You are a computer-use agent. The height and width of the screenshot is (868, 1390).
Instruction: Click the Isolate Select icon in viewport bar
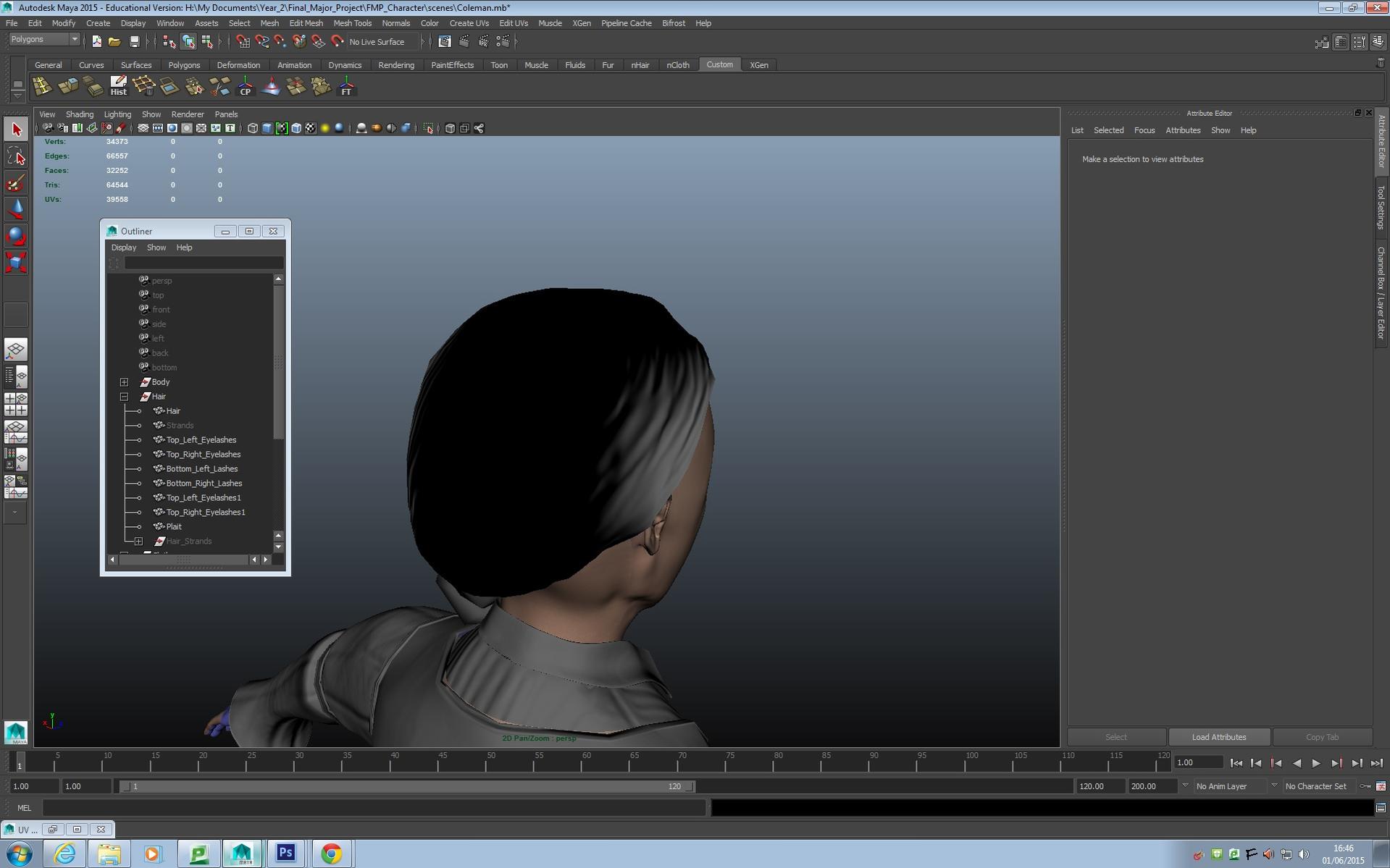click(430, 128)
